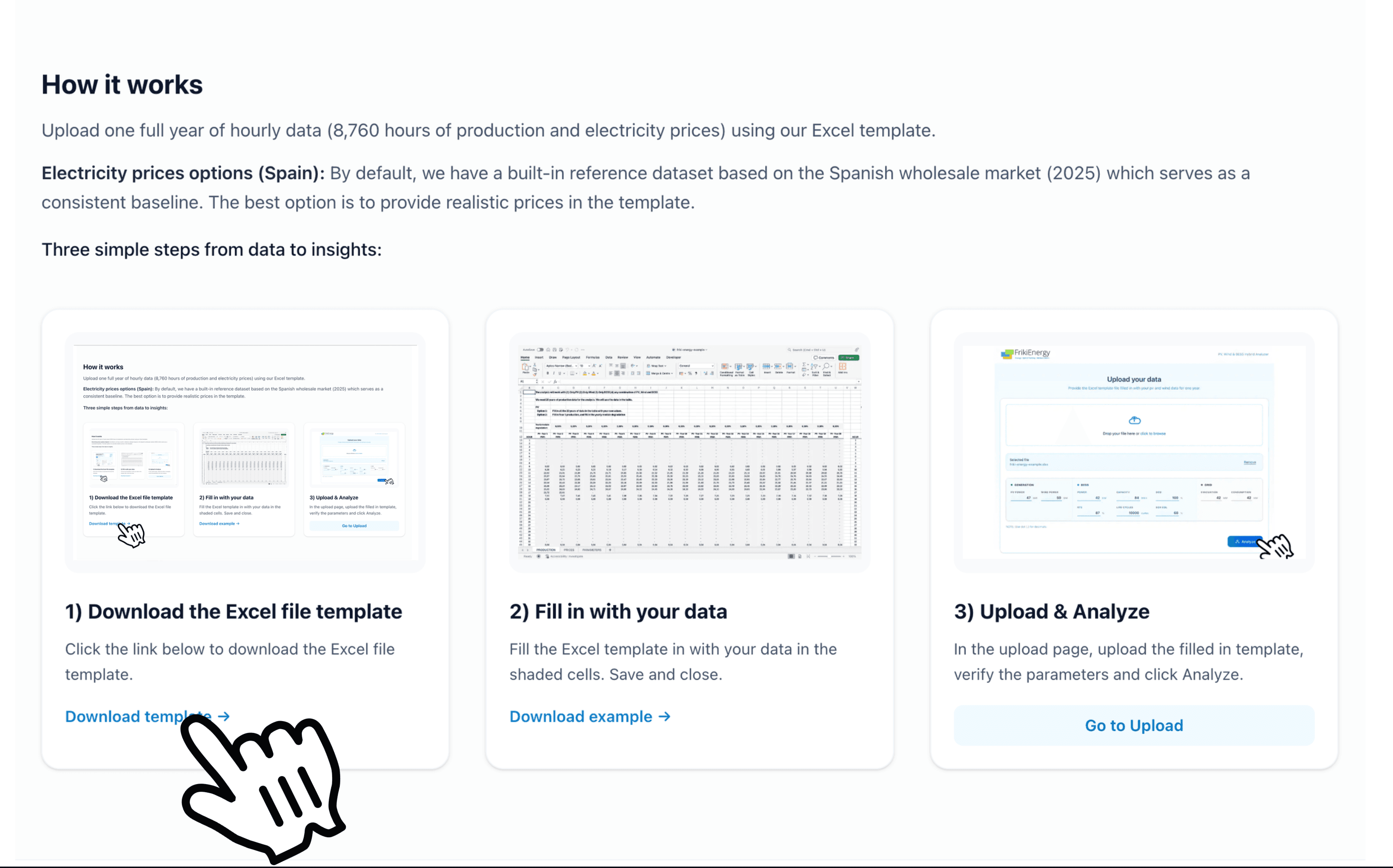Click the FrikiEnergy logo in upload preview
This screenshot has height=868, width=1393.
[1025, 353]
